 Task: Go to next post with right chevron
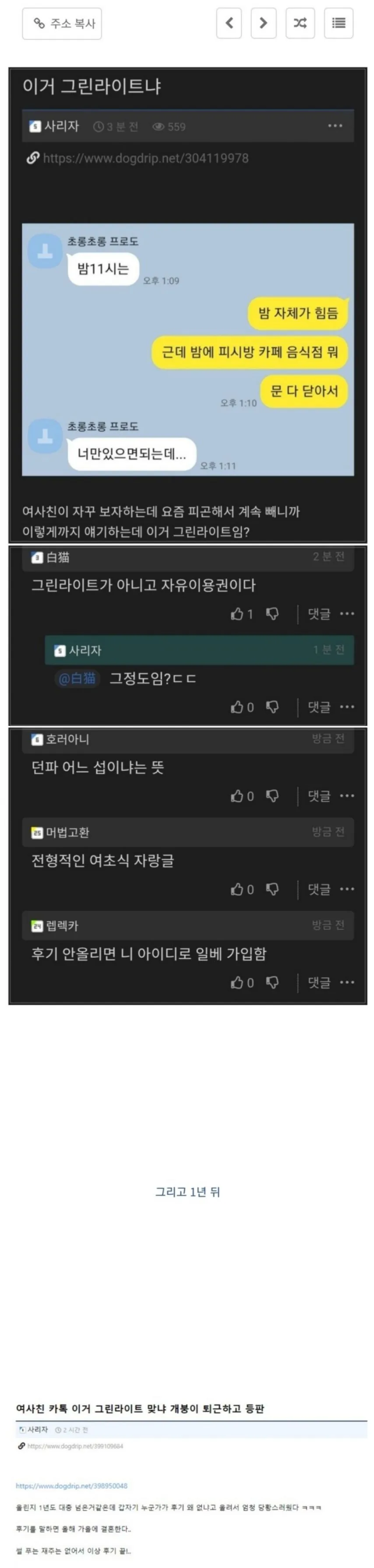[x=264, y=24]
